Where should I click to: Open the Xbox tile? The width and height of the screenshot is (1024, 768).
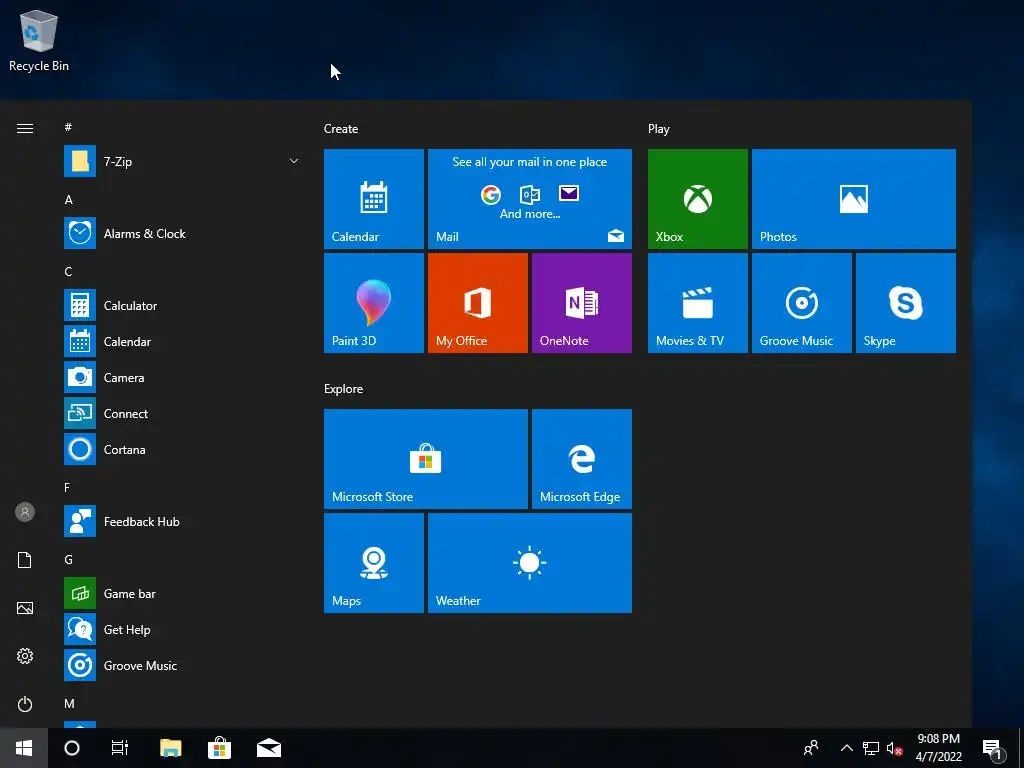(697, 199)
